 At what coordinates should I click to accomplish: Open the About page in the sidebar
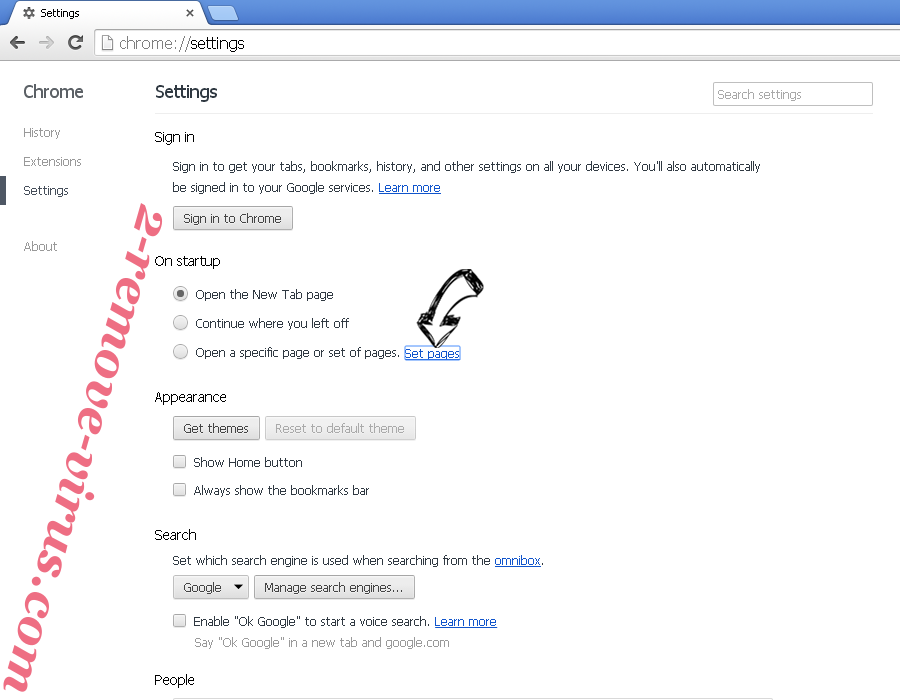[40, 247]
